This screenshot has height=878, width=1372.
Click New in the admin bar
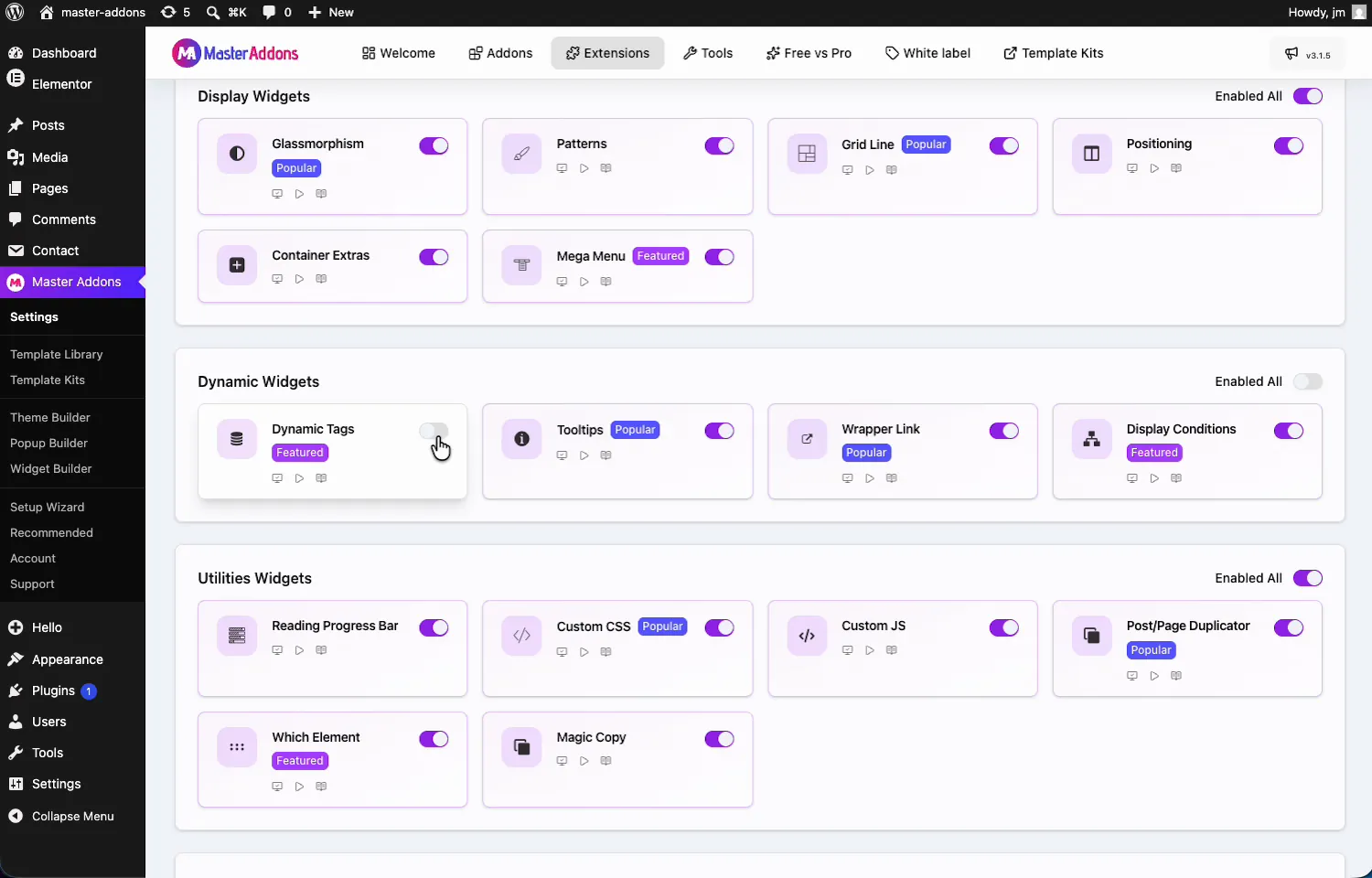coord(330,12)
